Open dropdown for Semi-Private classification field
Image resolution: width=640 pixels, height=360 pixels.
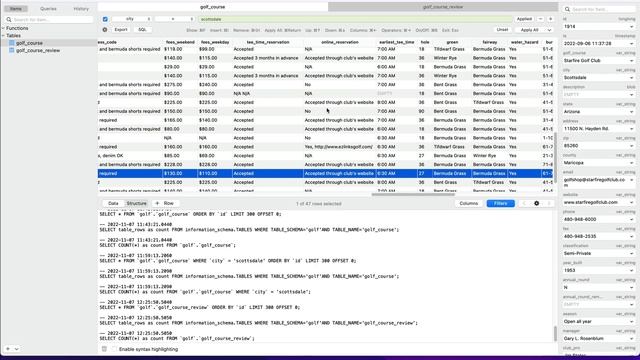point(631,253)
